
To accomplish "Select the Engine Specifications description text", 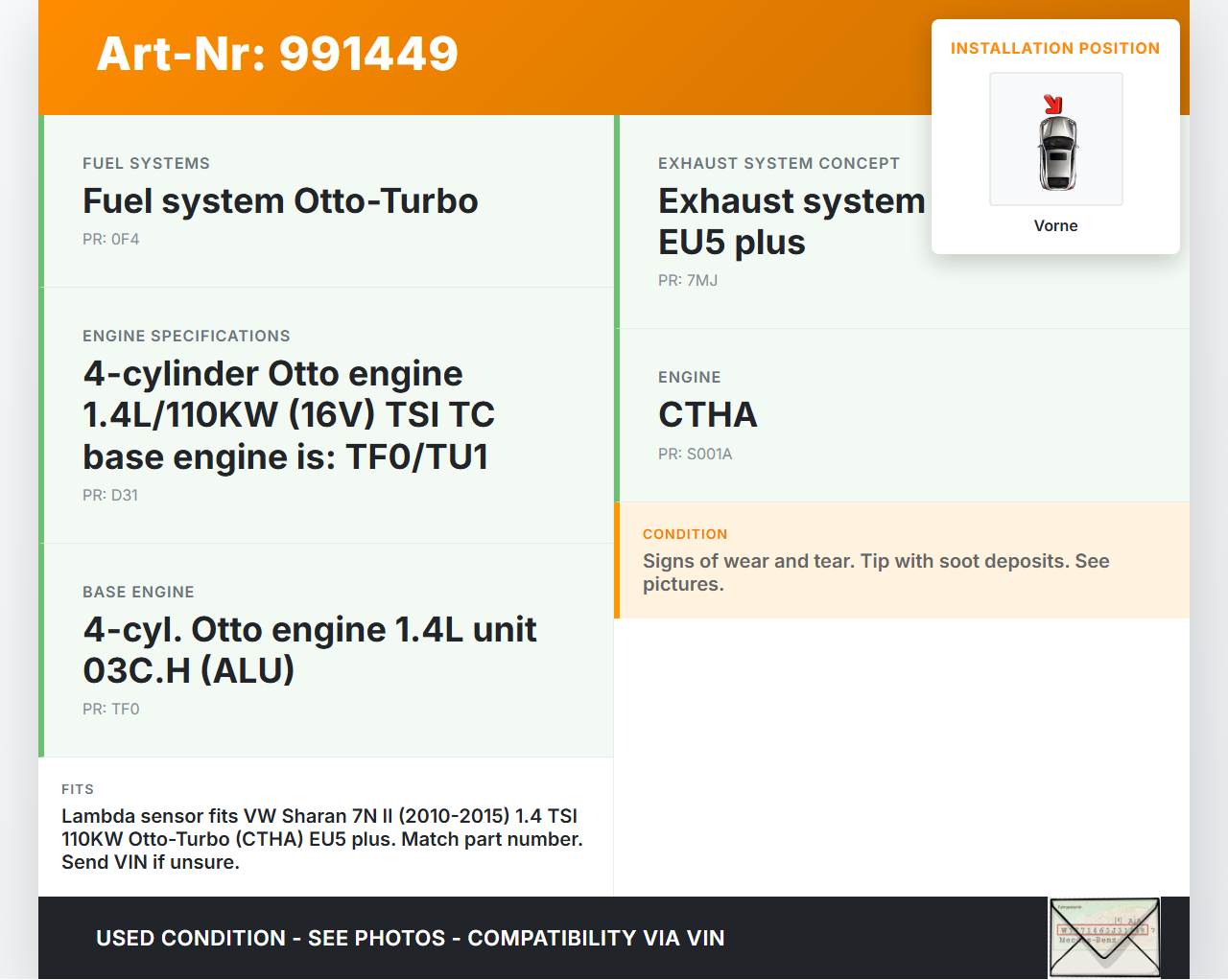I will point(289,415).
